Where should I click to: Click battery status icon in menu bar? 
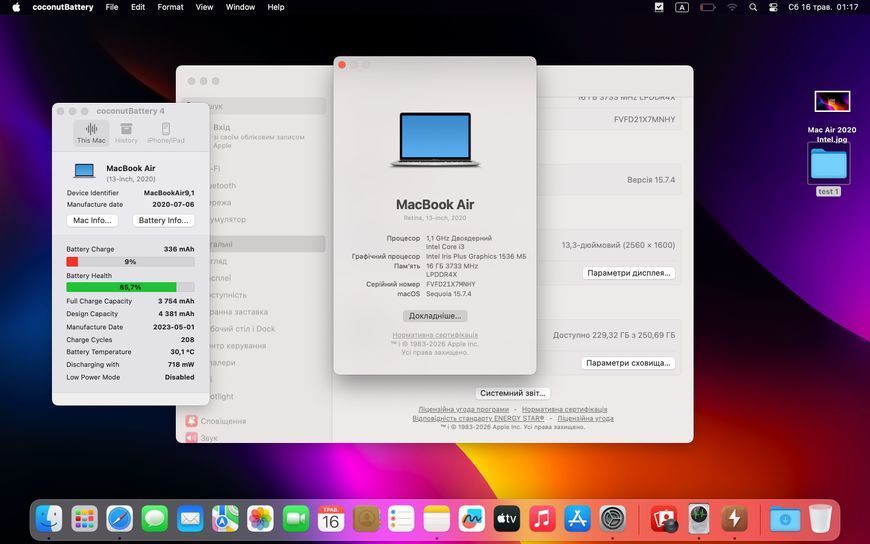[x=707, y=7]
